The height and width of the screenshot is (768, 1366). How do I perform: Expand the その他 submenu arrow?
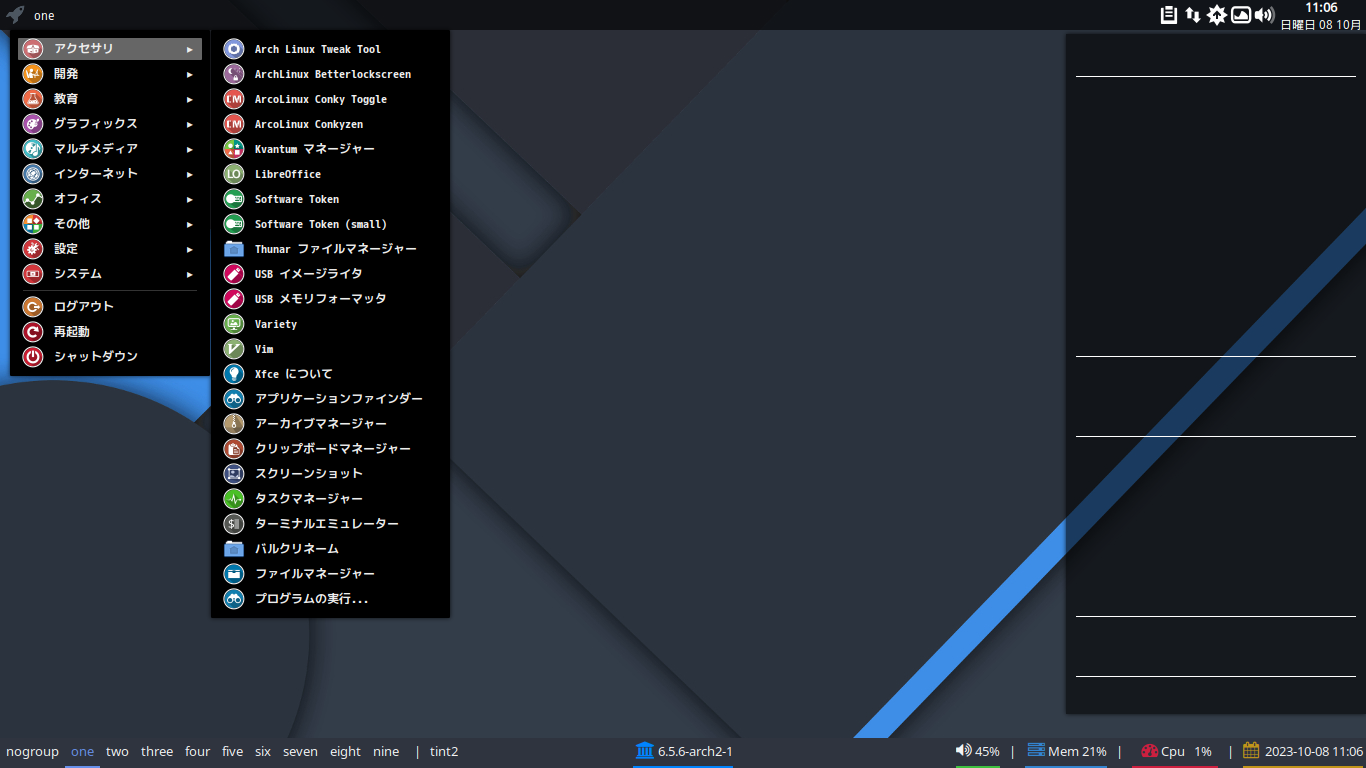[190, 224]
